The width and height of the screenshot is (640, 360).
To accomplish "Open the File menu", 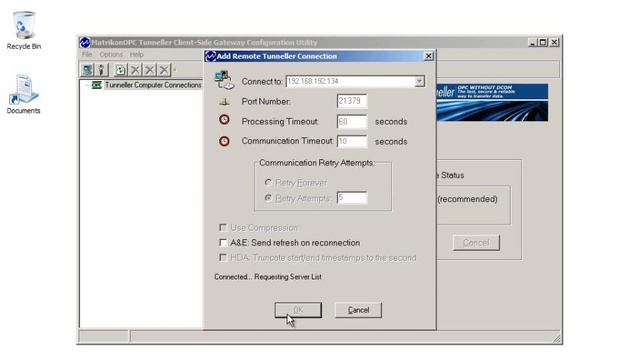I will [x=87, y=54].
